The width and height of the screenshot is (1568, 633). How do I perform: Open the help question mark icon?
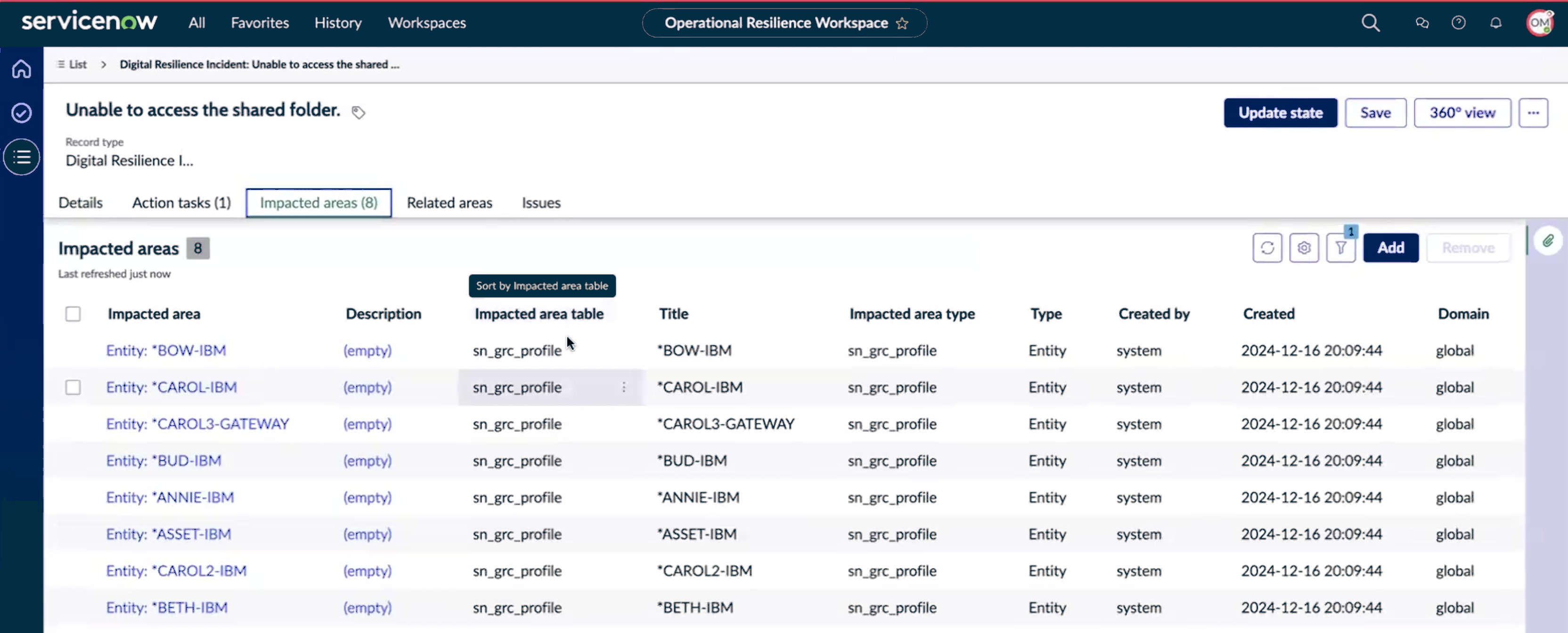tap(1458, 23)
